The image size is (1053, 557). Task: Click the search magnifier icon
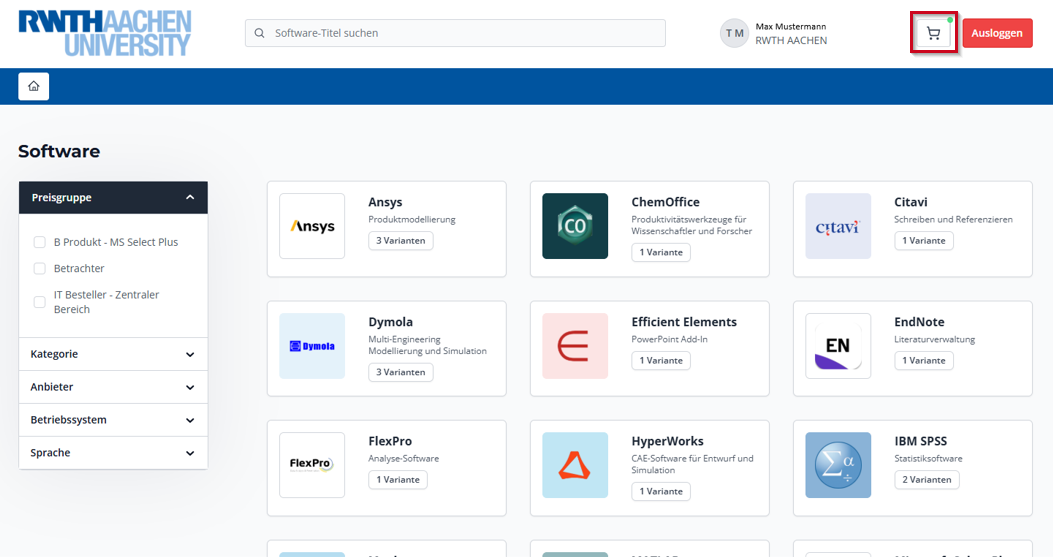coord(259,33)
